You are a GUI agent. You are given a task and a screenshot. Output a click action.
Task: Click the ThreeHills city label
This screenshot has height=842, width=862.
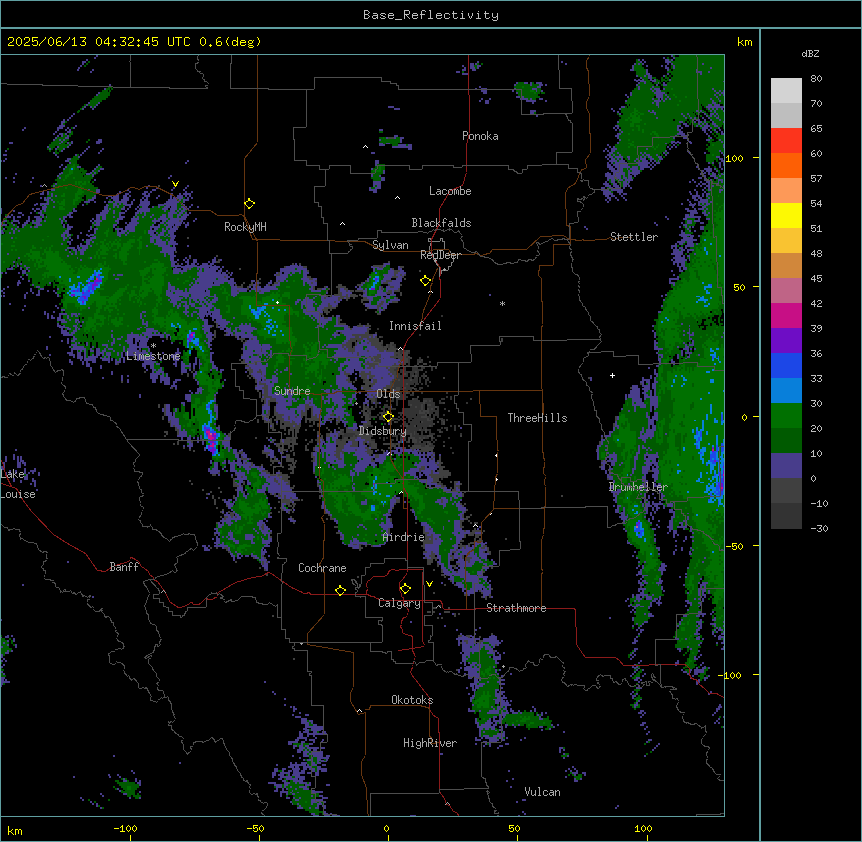(537, 418)
